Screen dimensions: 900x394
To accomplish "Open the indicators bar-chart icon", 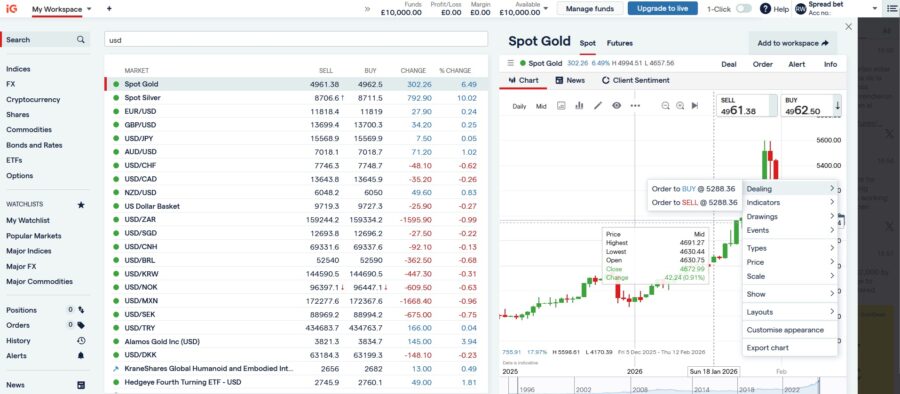I will pos(579,106).
